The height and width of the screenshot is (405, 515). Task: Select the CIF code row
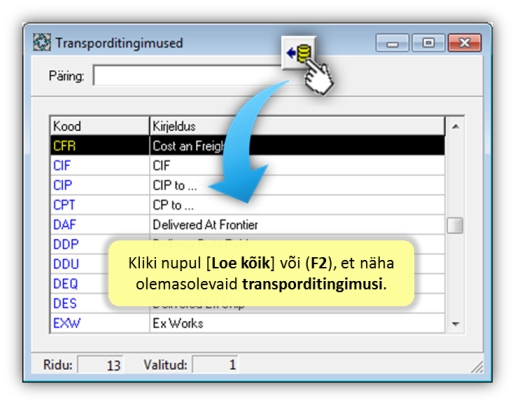[x=247, y=165]
